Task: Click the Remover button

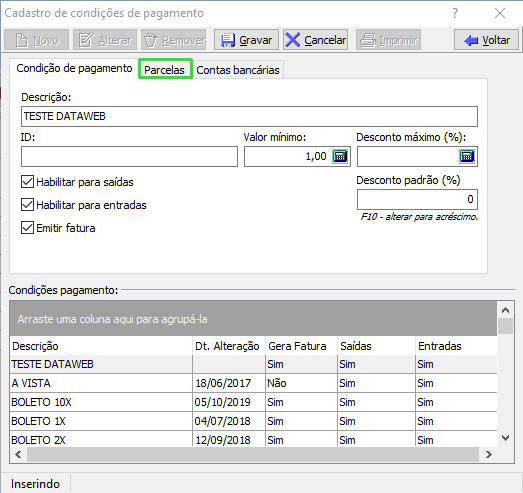Action: tap(173, 40)
